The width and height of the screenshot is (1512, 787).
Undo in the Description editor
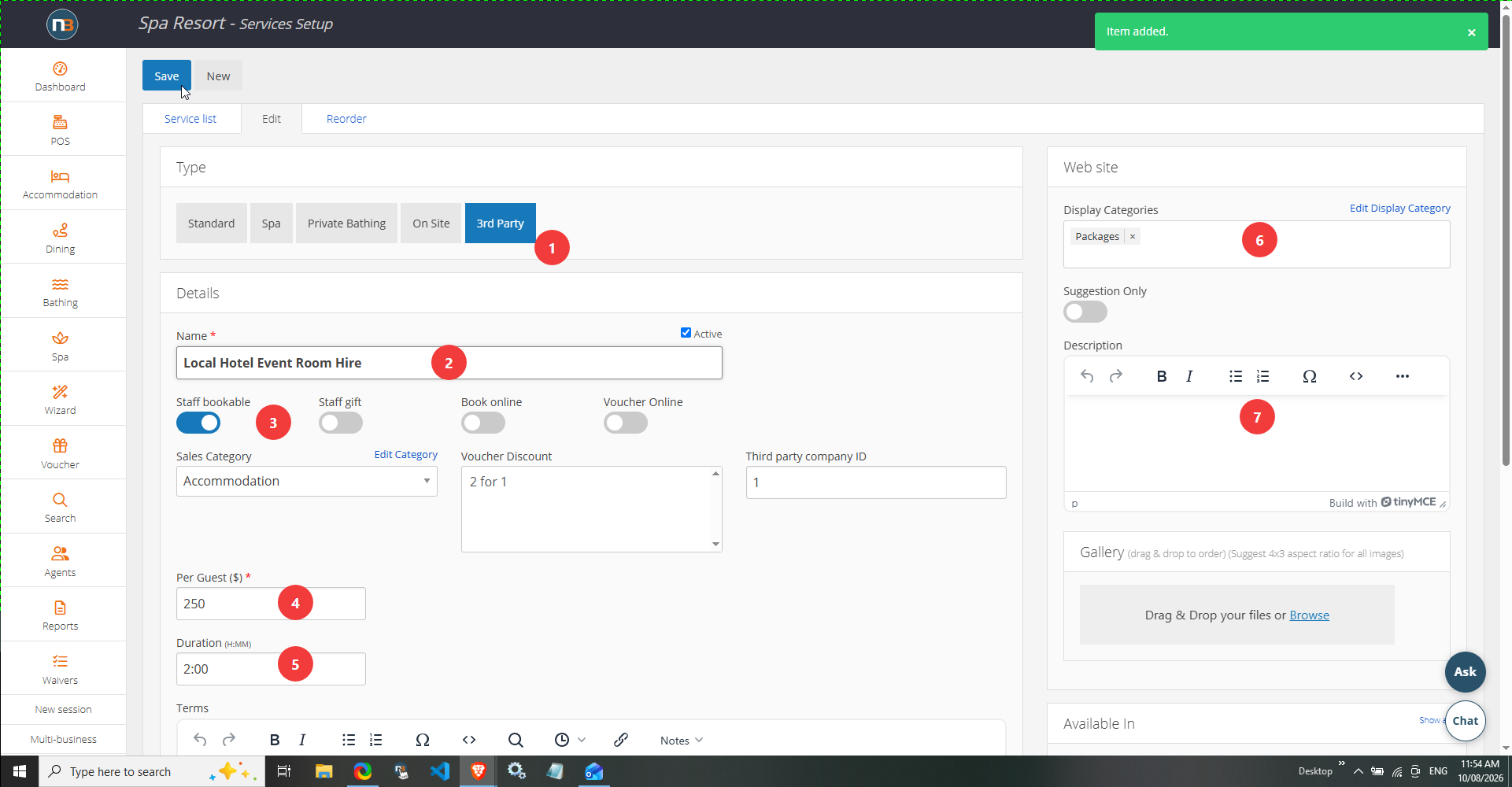1087,376
